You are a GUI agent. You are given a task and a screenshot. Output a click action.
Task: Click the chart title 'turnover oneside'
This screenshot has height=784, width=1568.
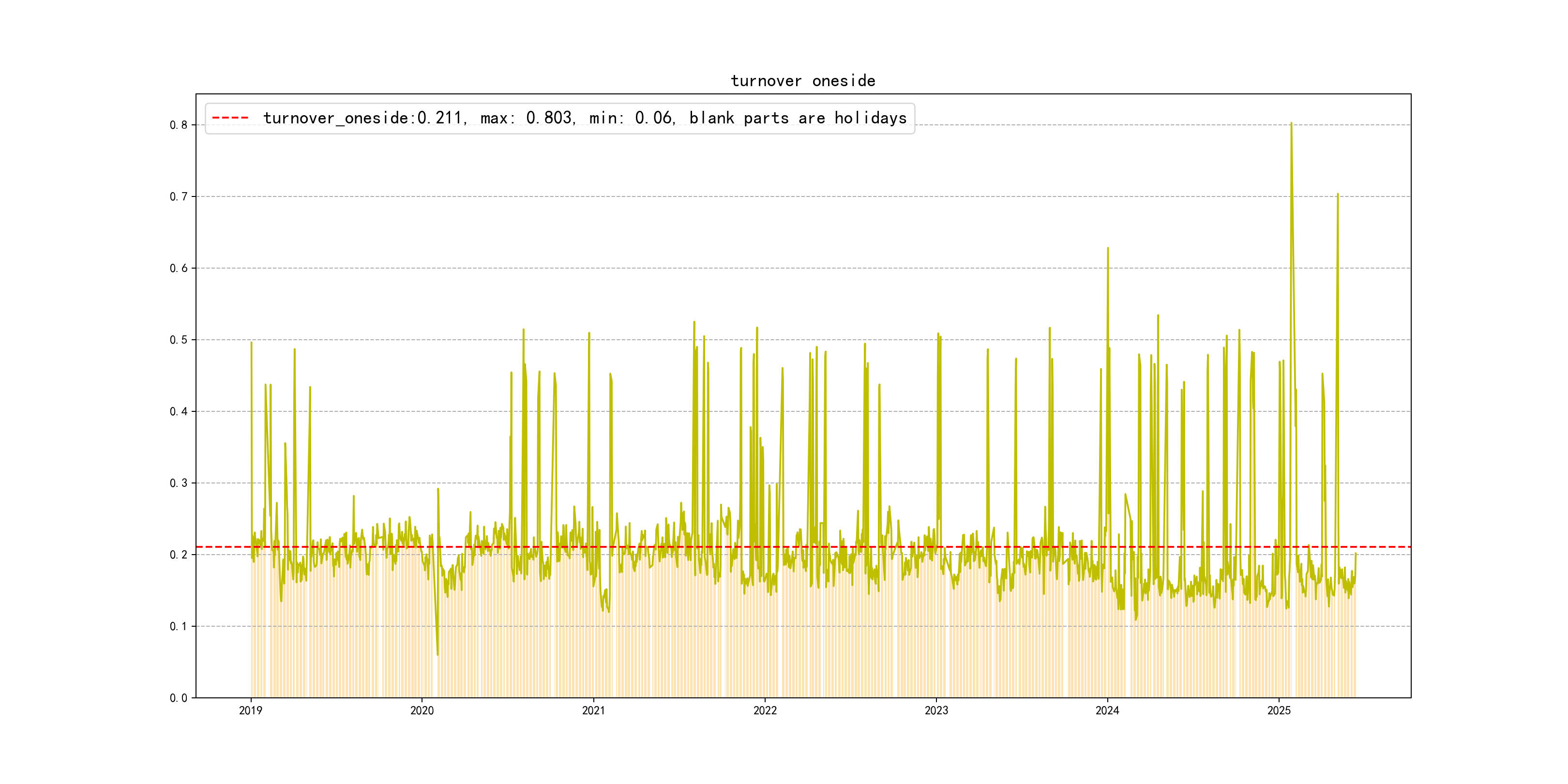click(803, 81)
